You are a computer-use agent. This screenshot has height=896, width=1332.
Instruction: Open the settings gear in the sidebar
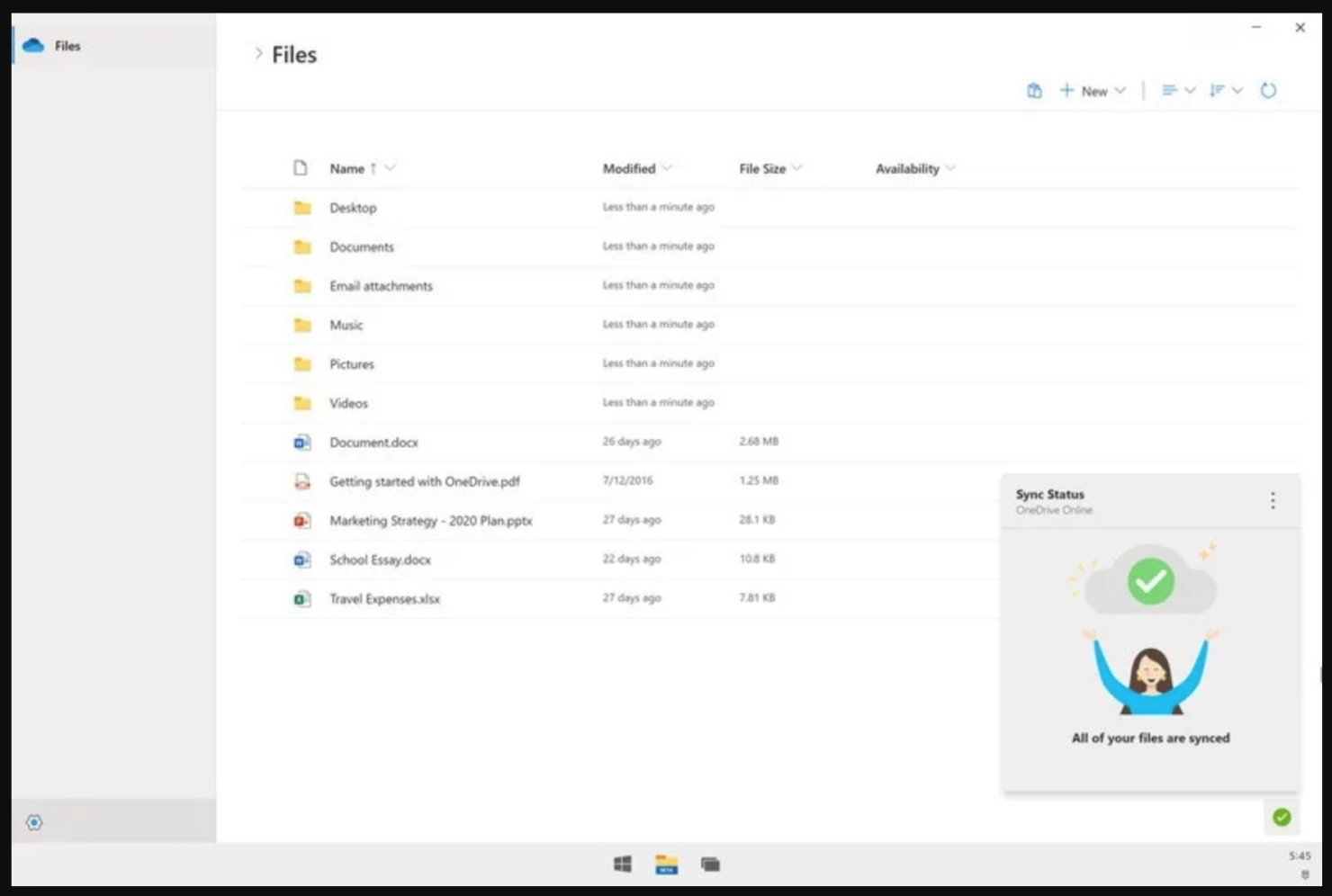(34, 822)
